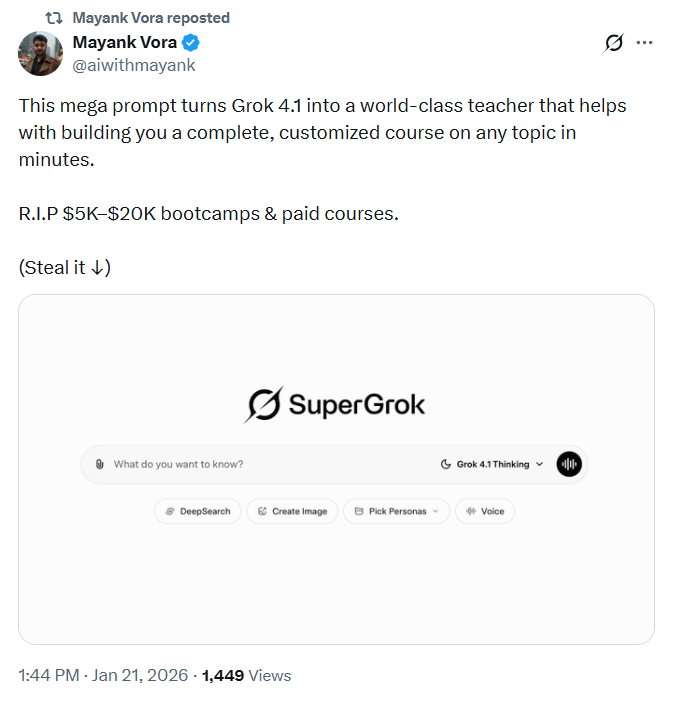The image size is (673, 705).
Task: Open the "Mayank Vora reposted" link
Action: coord(151,18)
